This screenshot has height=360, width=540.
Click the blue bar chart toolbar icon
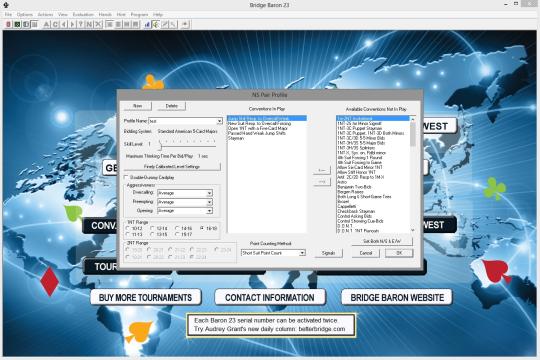click(147, 24)
